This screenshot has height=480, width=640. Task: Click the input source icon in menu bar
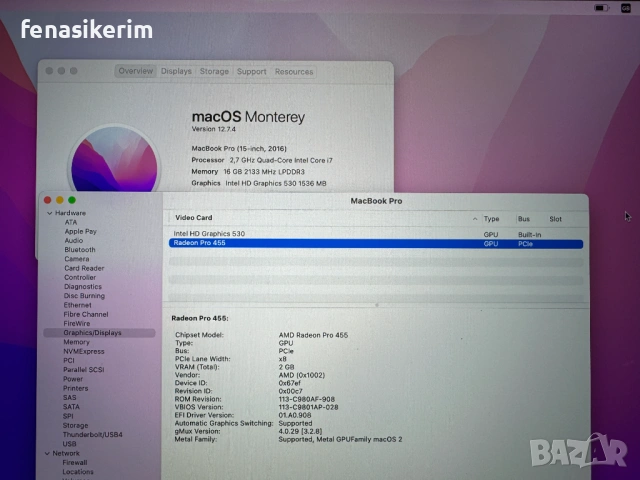[x=626, y=8]
